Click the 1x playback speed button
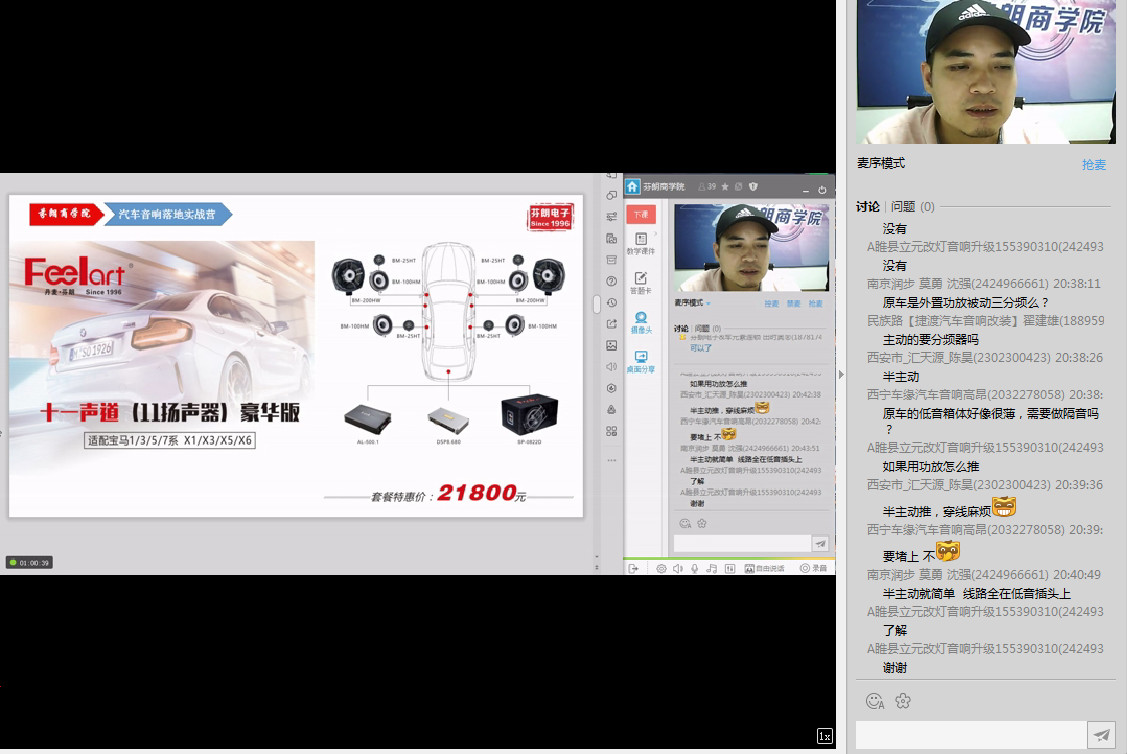The height and width of the screenshot is (754, 1127). pos(825,736)
